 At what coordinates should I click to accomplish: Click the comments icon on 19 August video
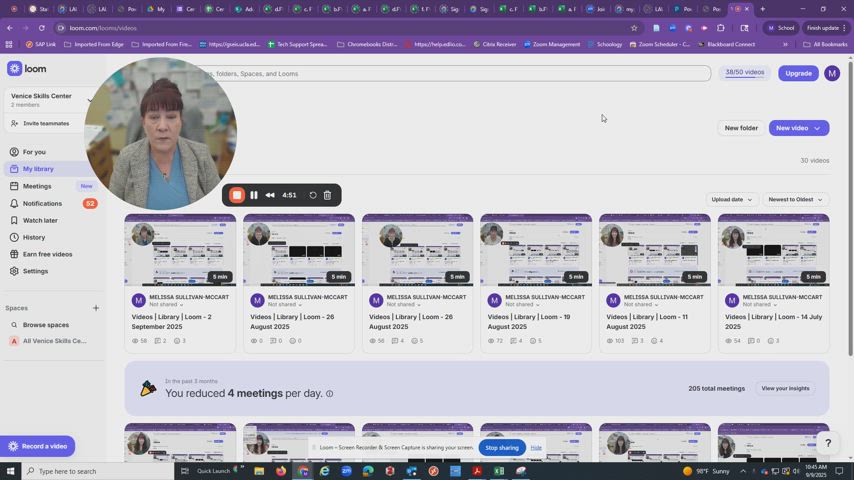[513, 341]
